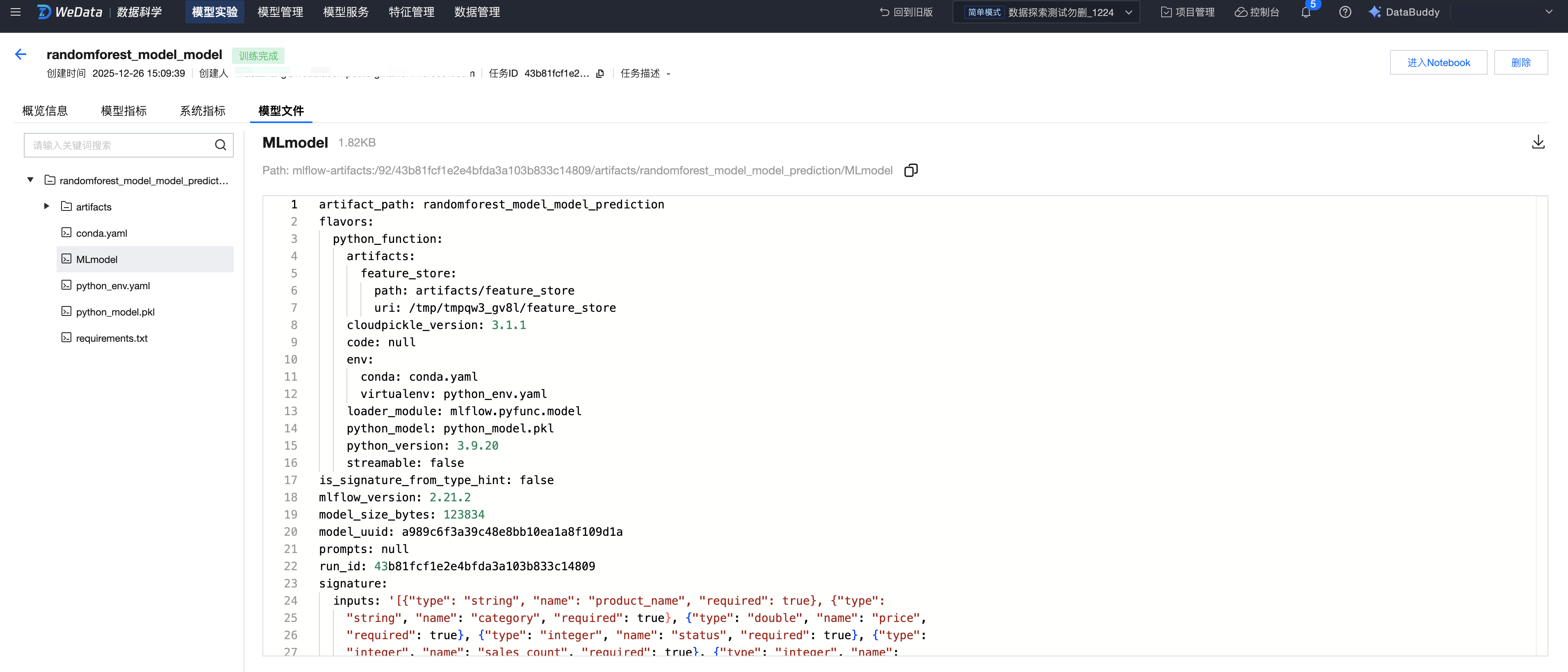Click the back arrow icon
This screenshot has width=1568, height=672.
[21, 55]
